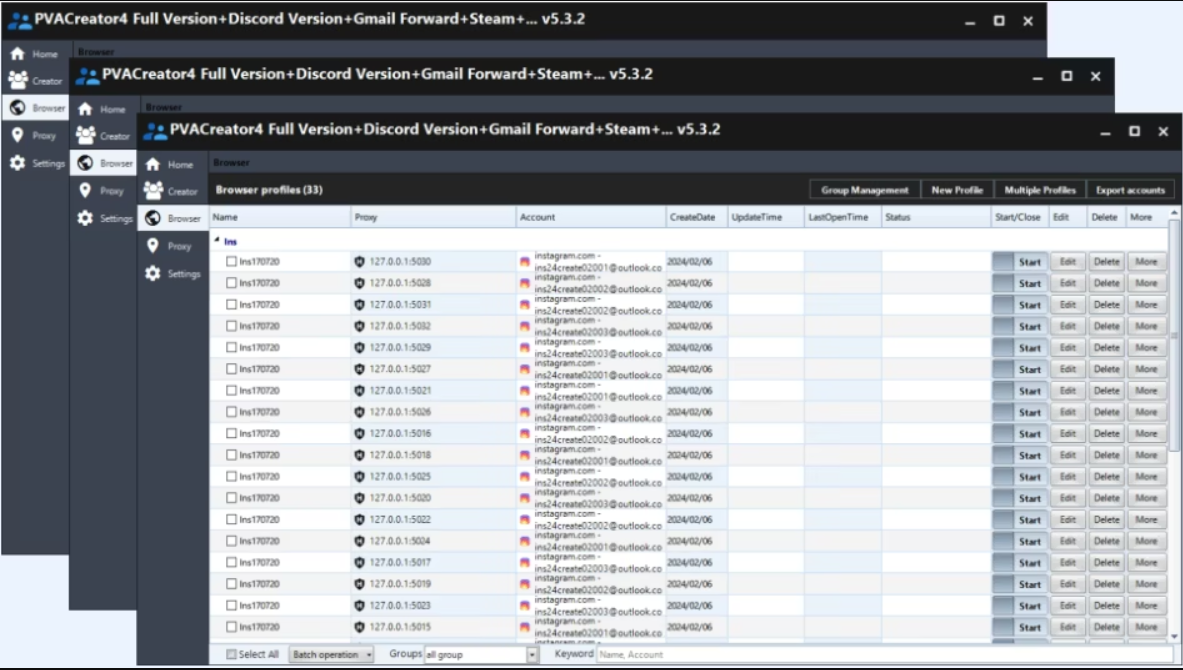
Task: Open Creator in the rearmost window sidebar
Action: [x=35, y=81]
